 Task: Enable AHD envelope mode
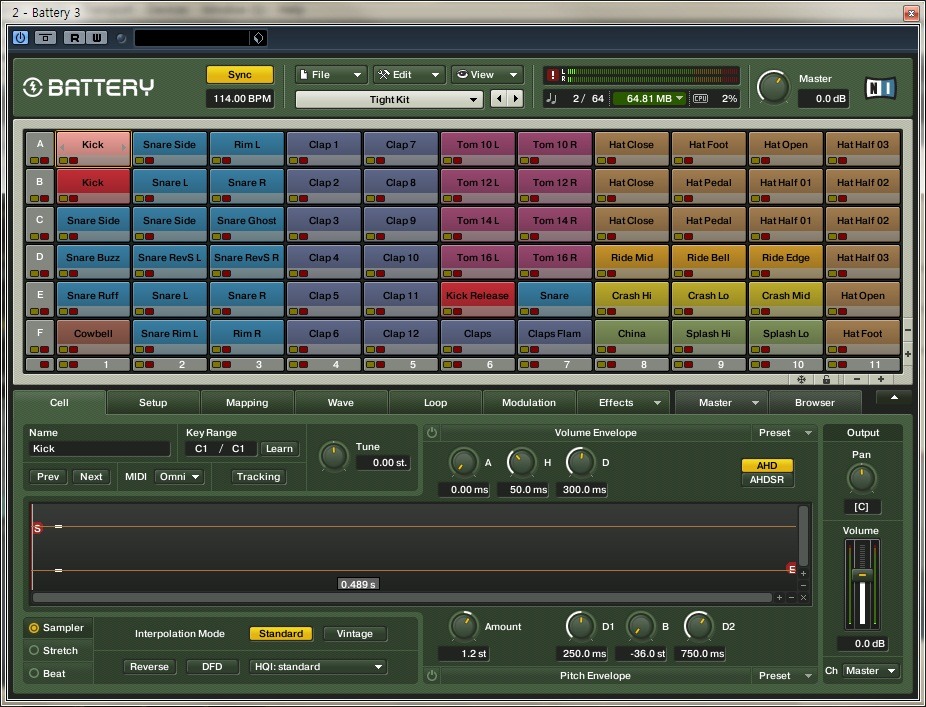point(767,465)
